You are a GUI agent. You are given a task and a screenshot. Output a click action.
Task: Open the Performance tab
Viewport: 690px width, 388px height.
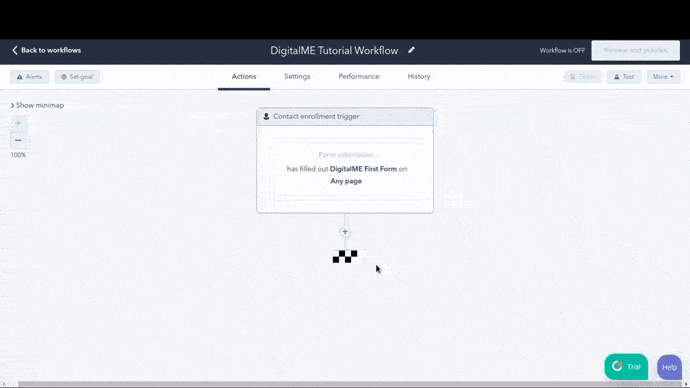359,77
